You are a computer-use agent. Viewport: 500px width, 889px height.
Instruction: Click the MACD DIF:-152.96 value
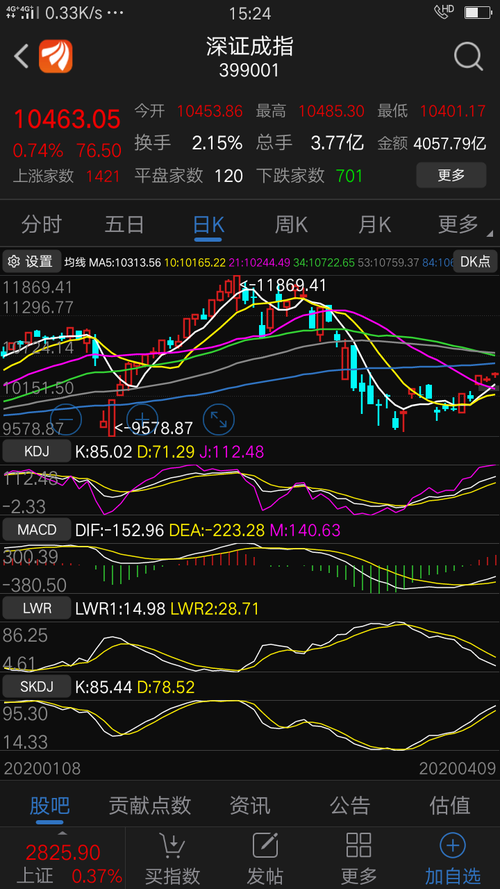click(x=120, y=531)
